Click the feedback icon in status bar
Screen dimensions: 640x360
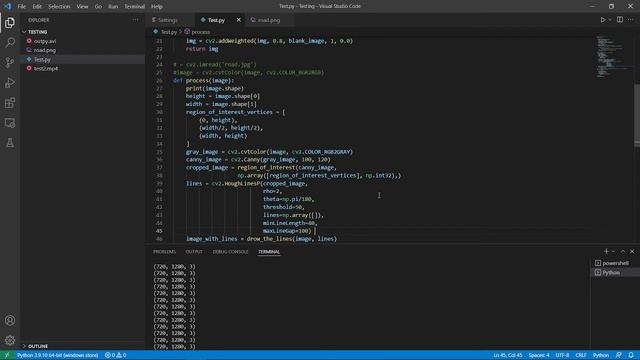(x=619, y=355)
